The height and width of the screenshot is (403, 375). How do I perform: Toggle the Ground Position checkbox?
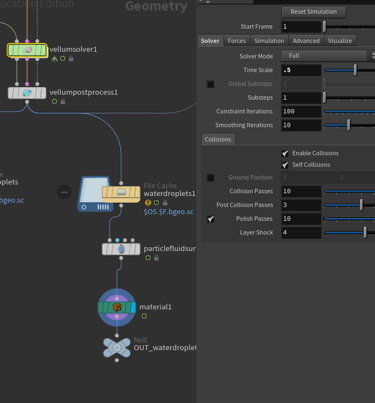point(211,178)
